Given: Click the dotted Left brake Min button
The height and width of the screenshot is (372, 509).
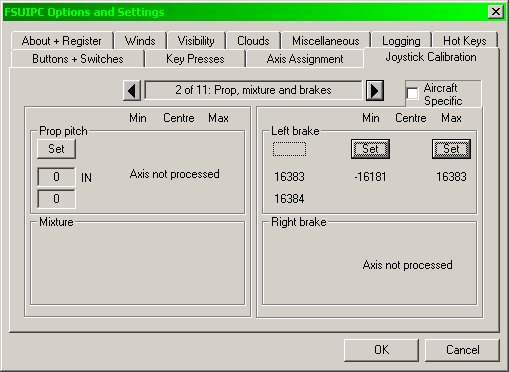Looking at the screenshot, I should 289,149.
